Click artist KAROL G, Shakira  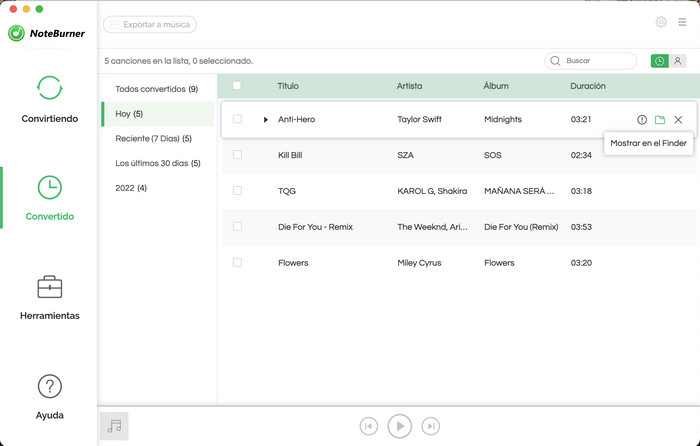pyautogui.click(x=432, y=191)
